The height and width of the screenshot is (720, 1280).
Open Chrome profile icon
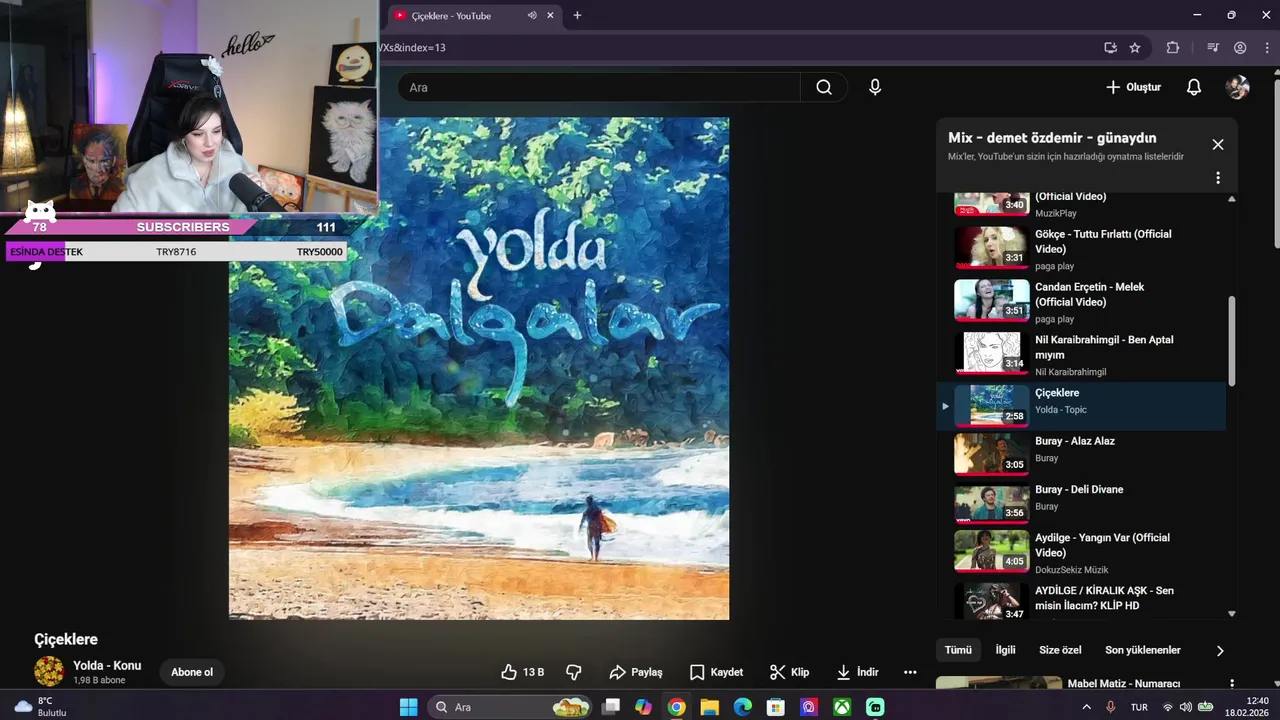[x=1240, y=47]
